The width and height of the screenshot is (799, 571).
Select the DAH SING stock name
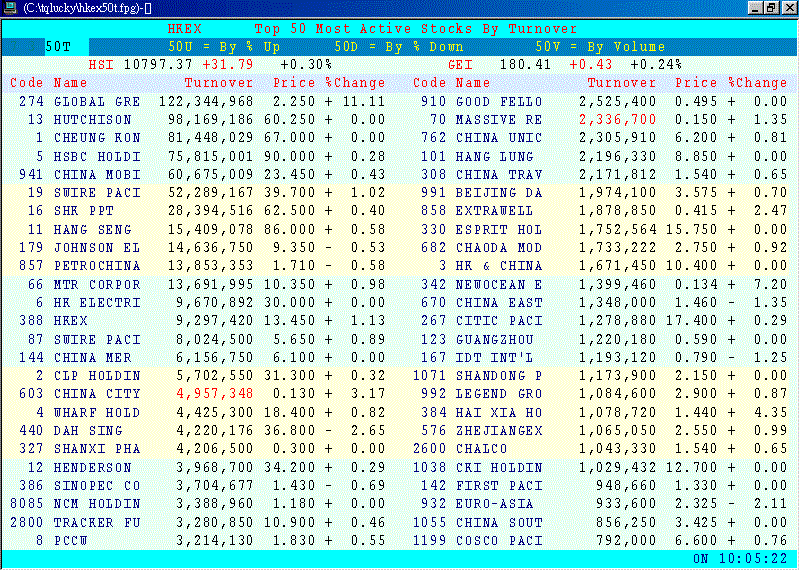[x=88, y=430]
